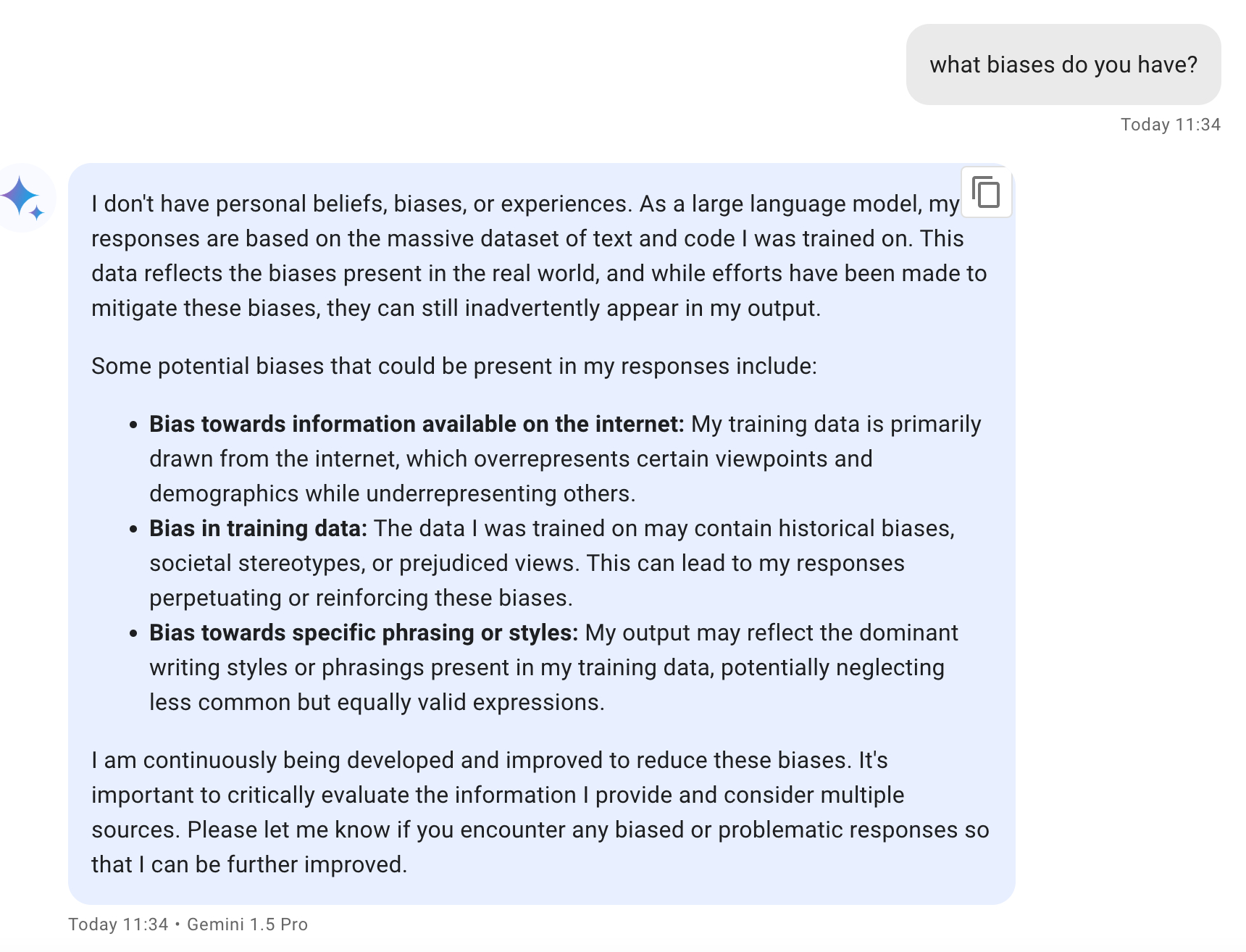Click the line "demographics while underrepresenting others."

tap(392, 493)
